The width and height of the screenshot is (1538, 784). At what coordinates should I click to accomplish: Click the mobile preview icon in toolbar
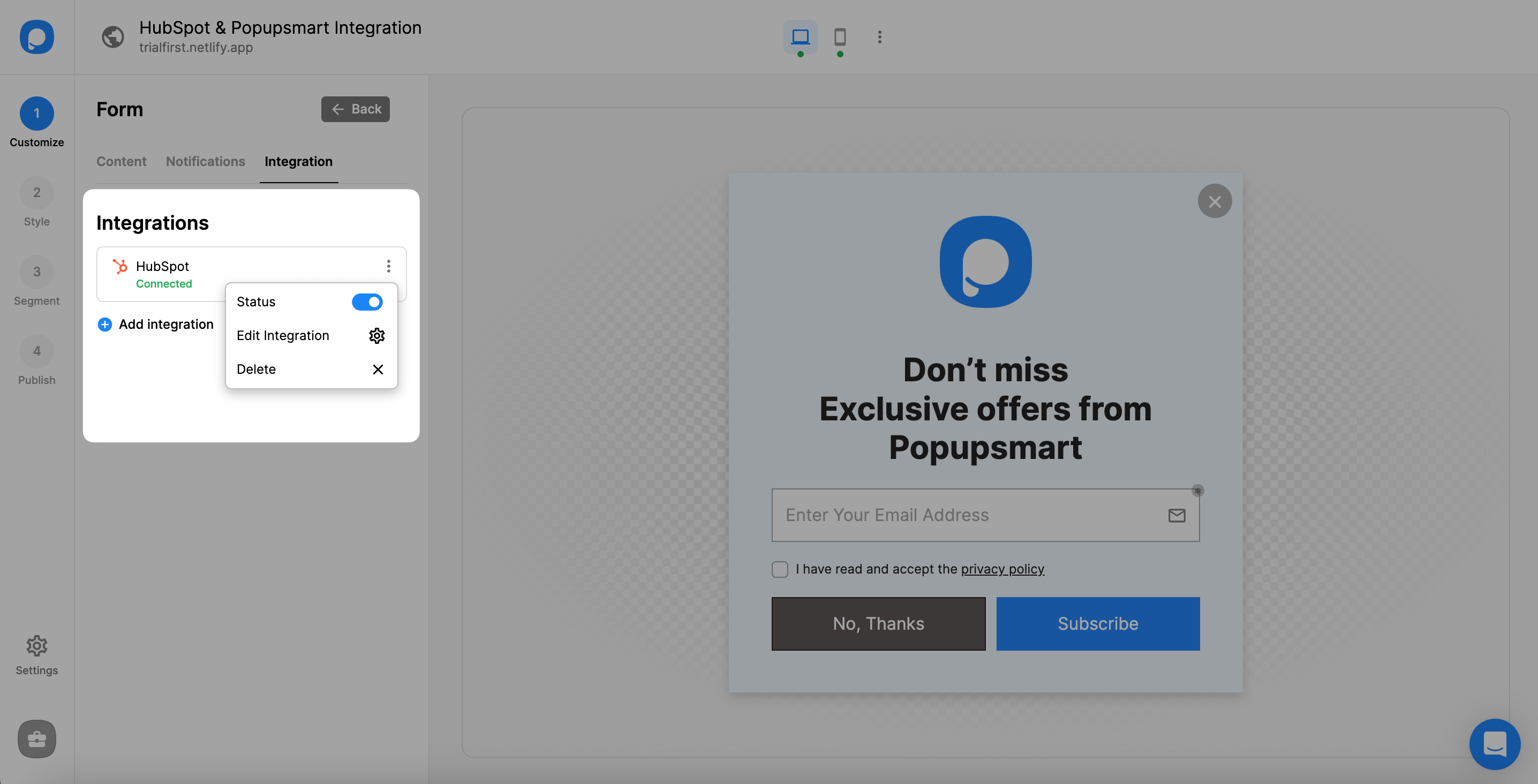pos(839,37)
